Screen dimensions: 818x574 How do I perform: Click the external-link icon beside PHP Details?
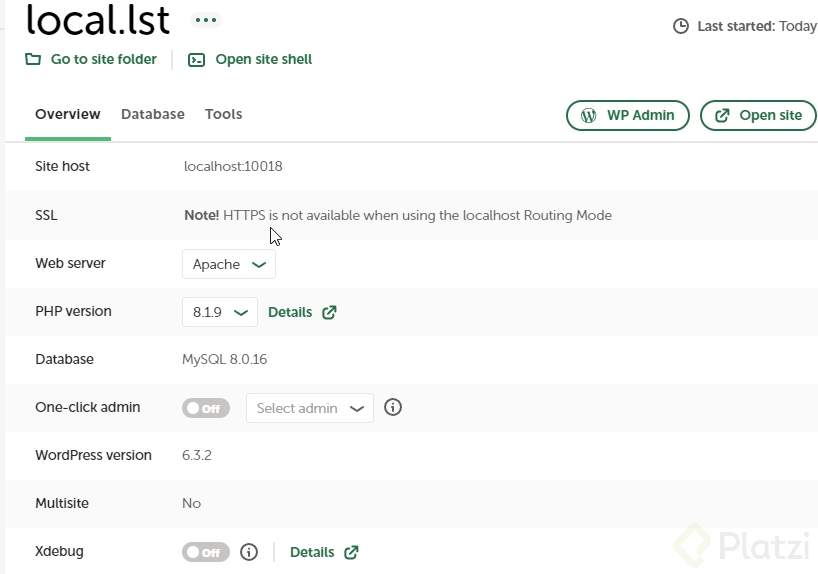click(329, 312)
